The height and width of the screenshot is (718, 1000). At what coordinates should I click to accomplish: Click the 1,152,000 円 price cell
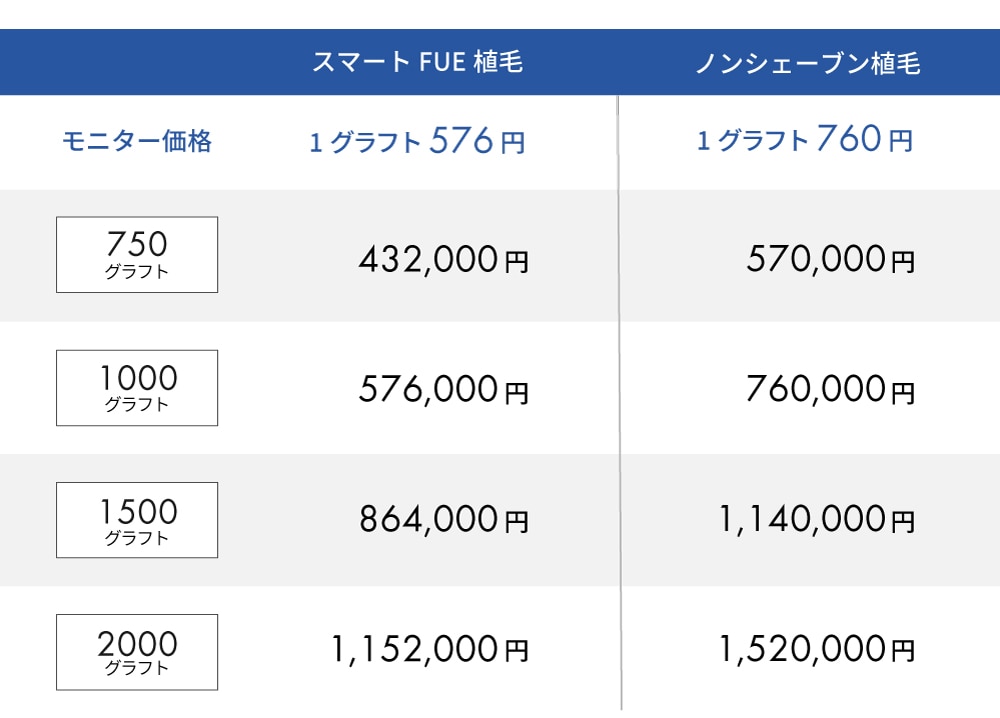coord(430,649)
